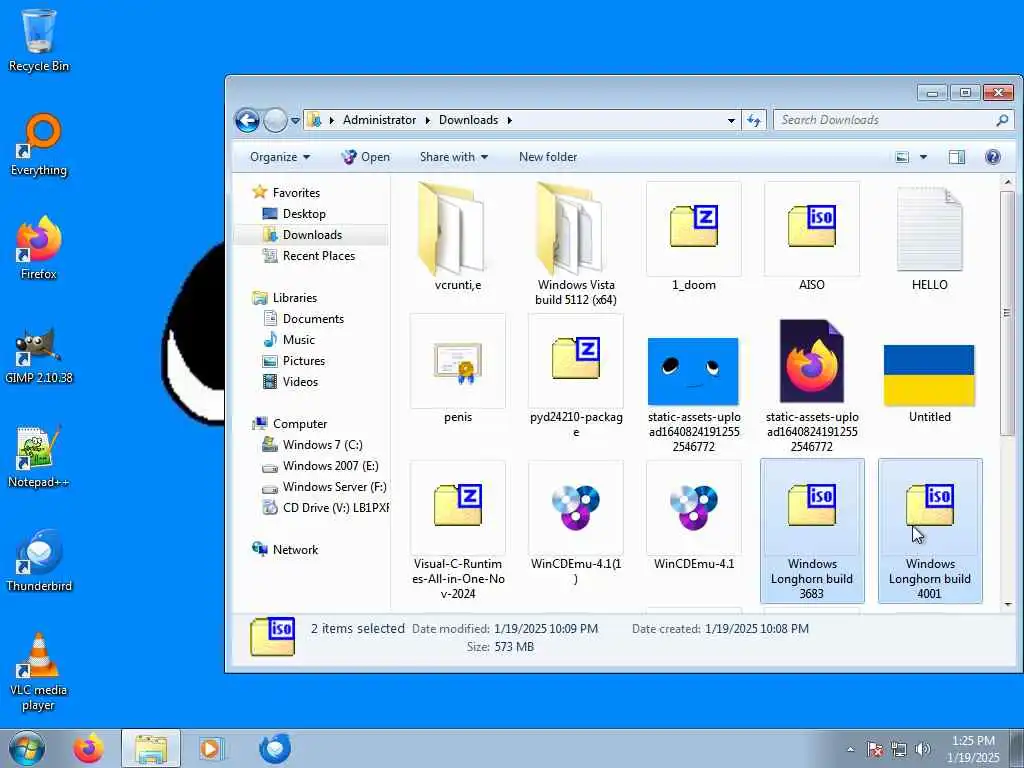
Task: Click file list vertical scrollbar thumb
Action: [1007, 313]
